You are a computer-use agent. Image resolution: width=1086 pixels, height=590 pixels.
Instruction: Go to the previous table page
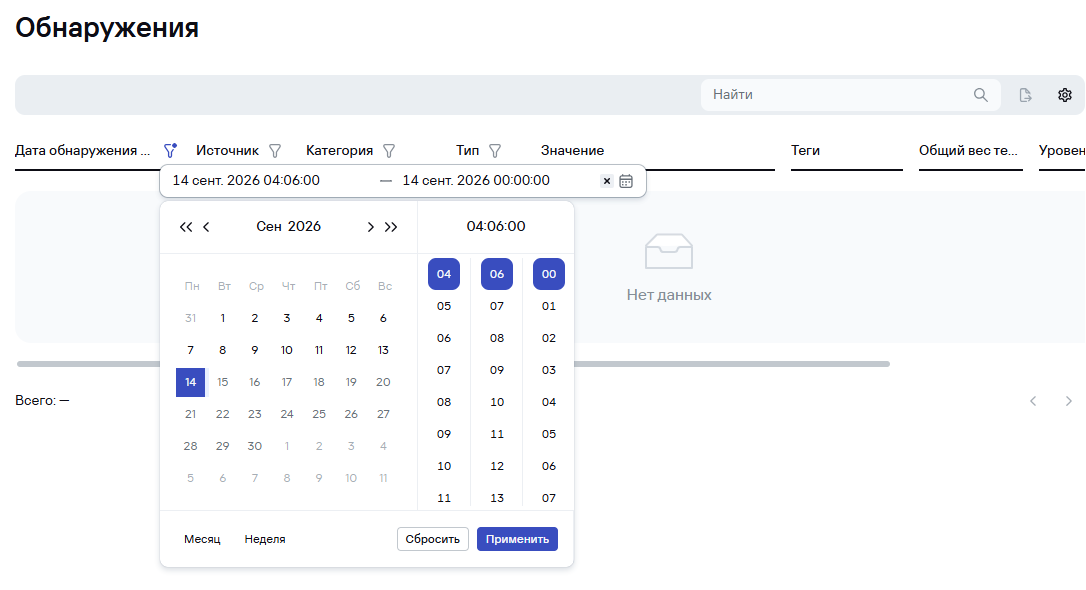click(x=1033, y=401)
